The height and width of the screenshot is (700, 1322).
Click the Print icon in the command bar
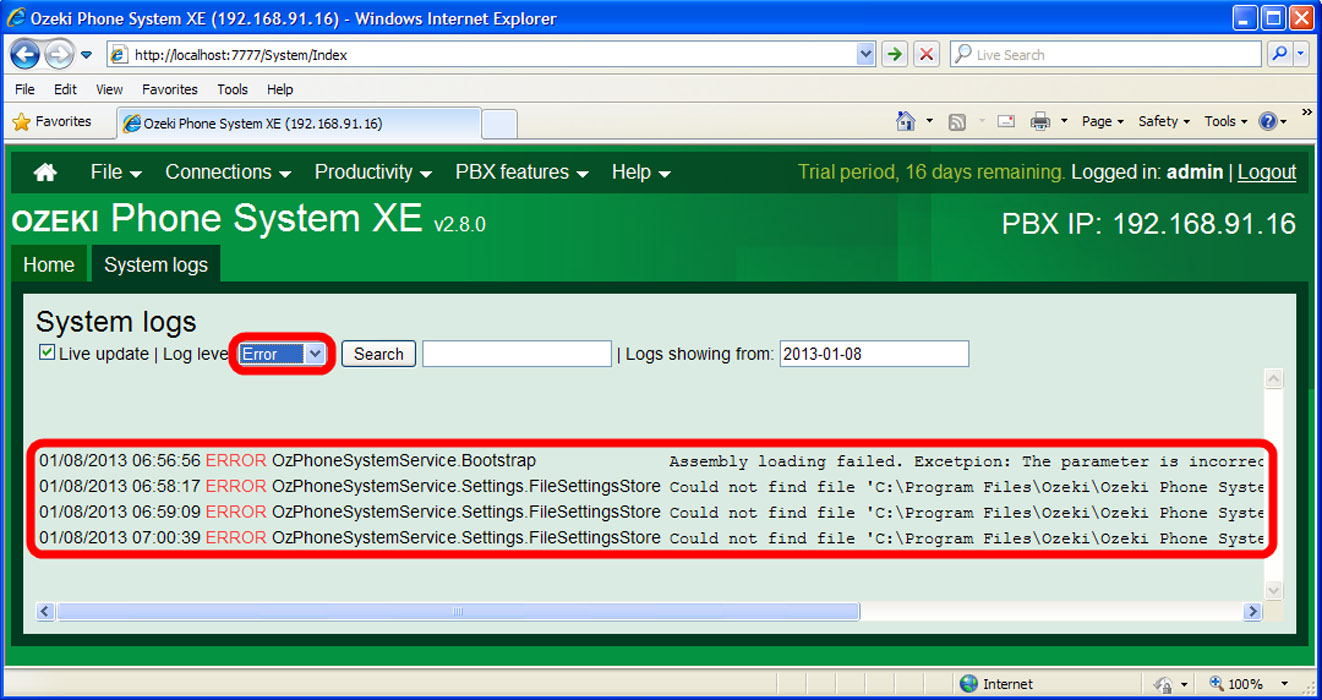point(1041,122)
